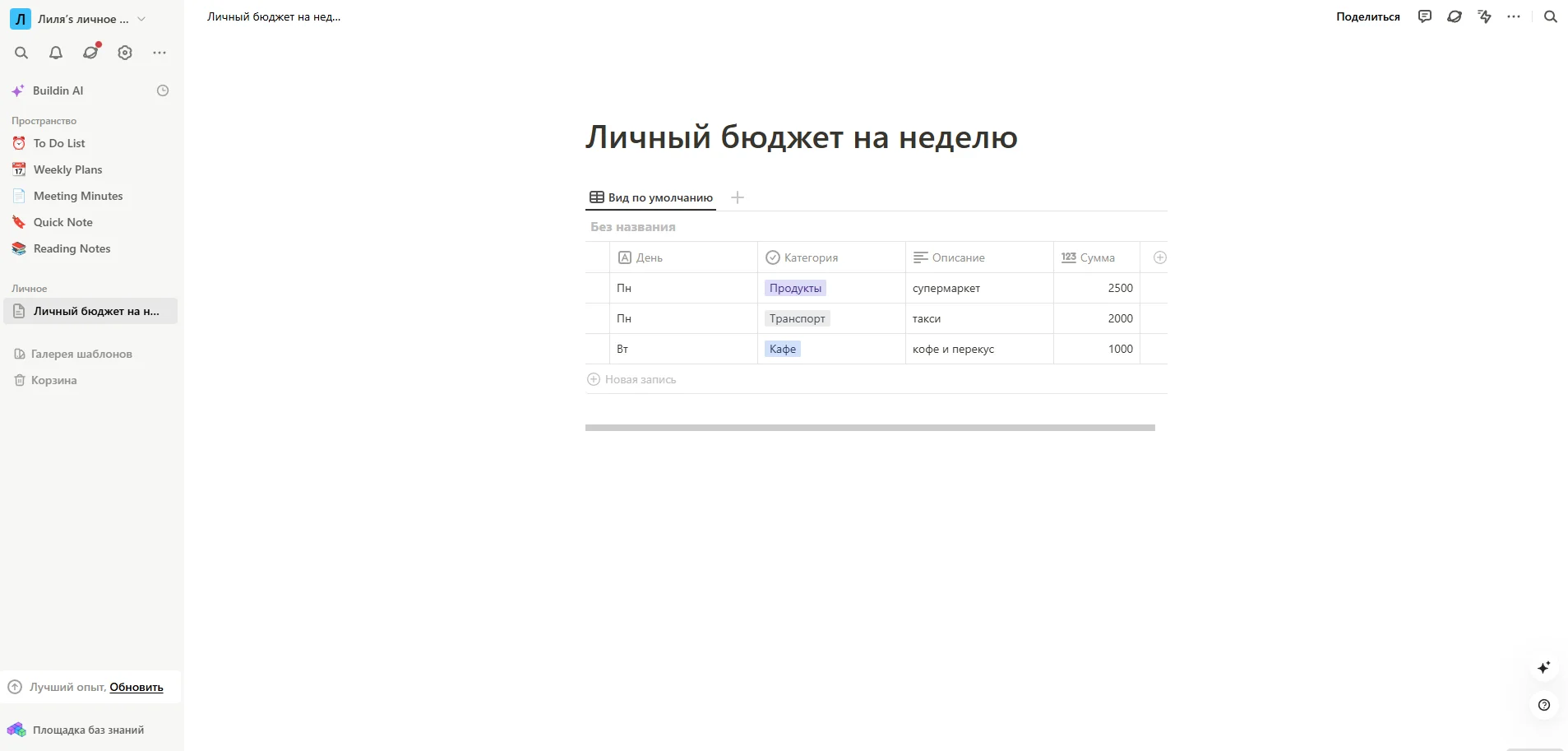Click the breadcrumb Личный бюджет на нед...

click(x=274, y=16)
